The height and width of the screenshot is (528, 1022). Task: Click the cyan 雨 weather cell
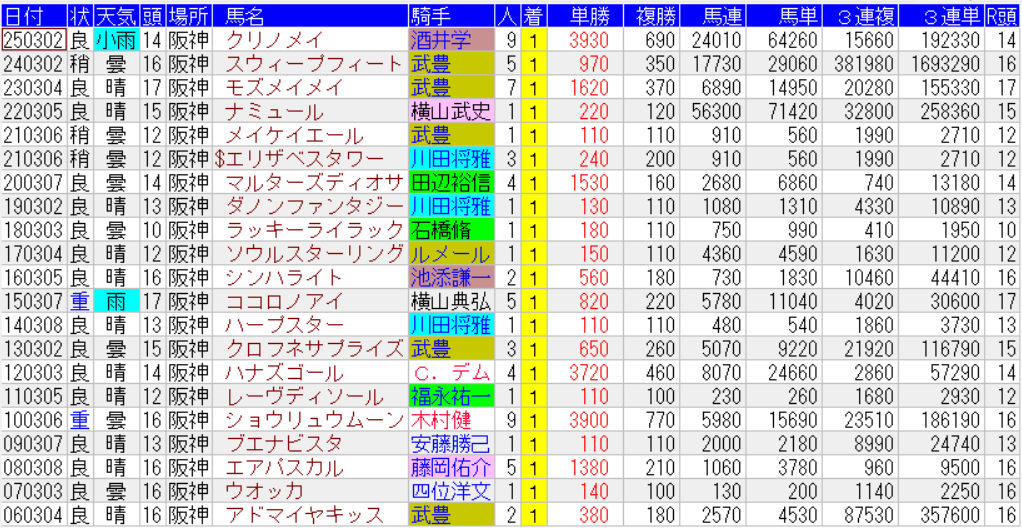point(115,301)
